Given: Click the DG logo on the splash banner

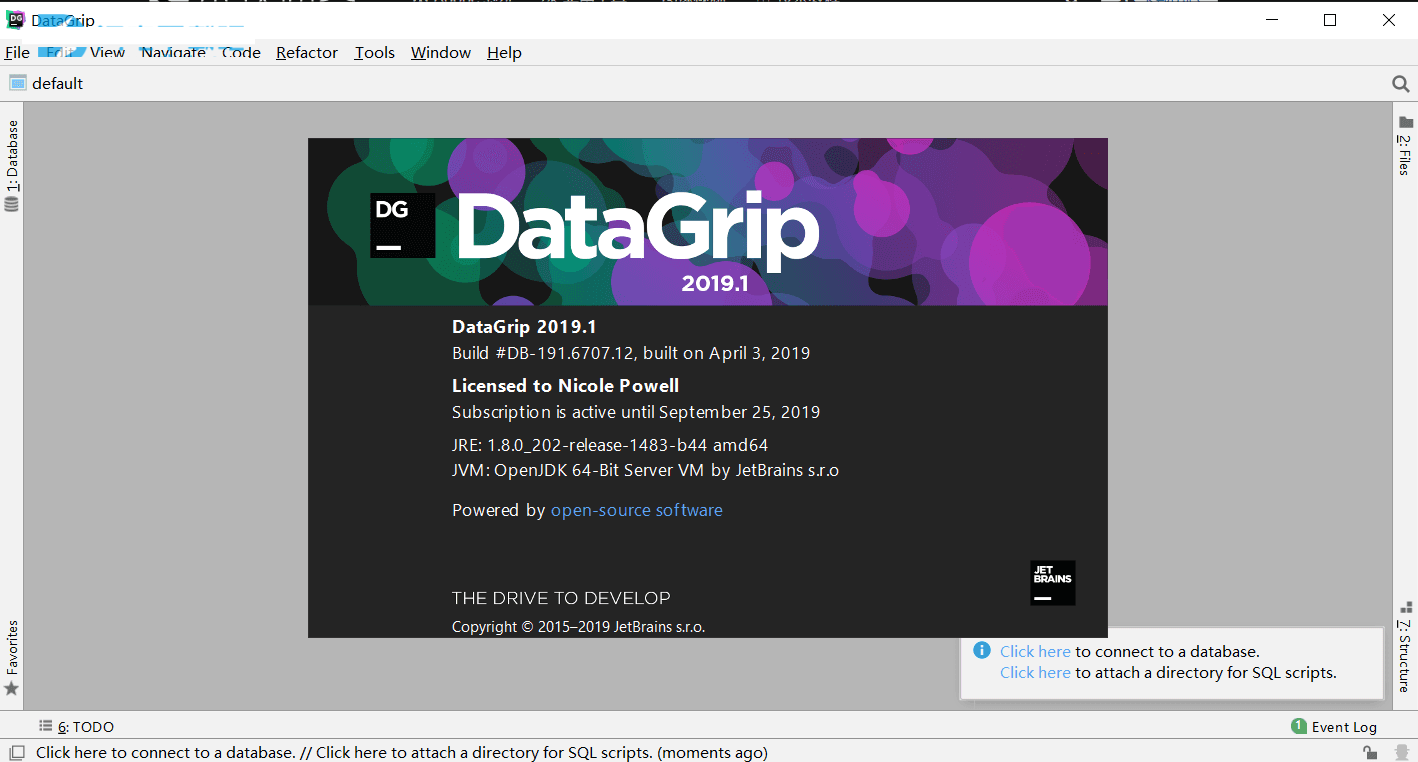Looking at the screenshot, I should (402, 225).
